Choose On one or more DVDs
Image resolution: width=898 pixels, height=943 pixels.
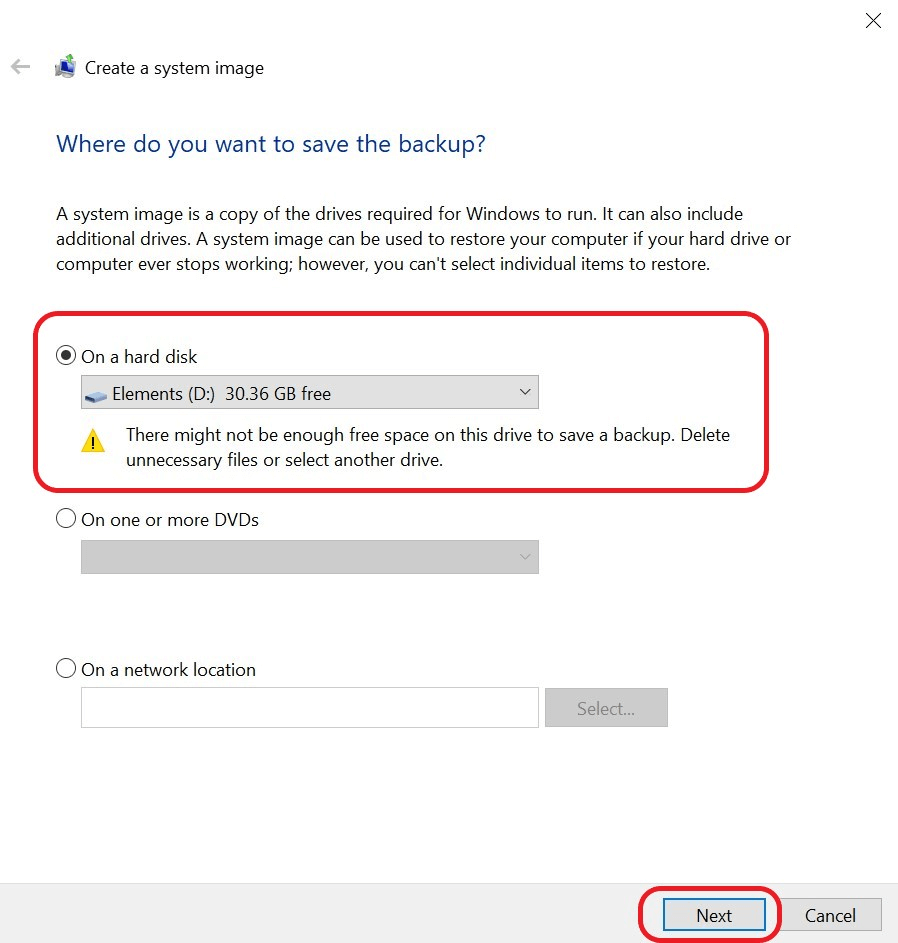click(66, 518)
